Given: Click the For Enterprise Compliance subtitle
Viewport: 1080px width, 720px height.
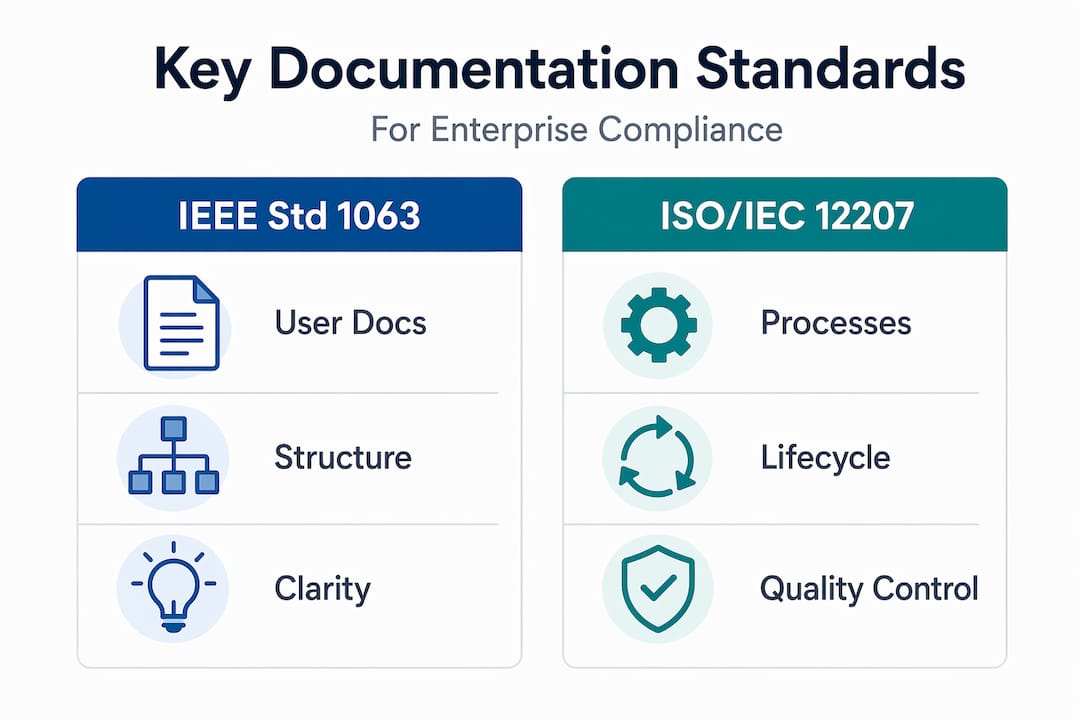Looking at the screenshot, I should click(577, 130).
